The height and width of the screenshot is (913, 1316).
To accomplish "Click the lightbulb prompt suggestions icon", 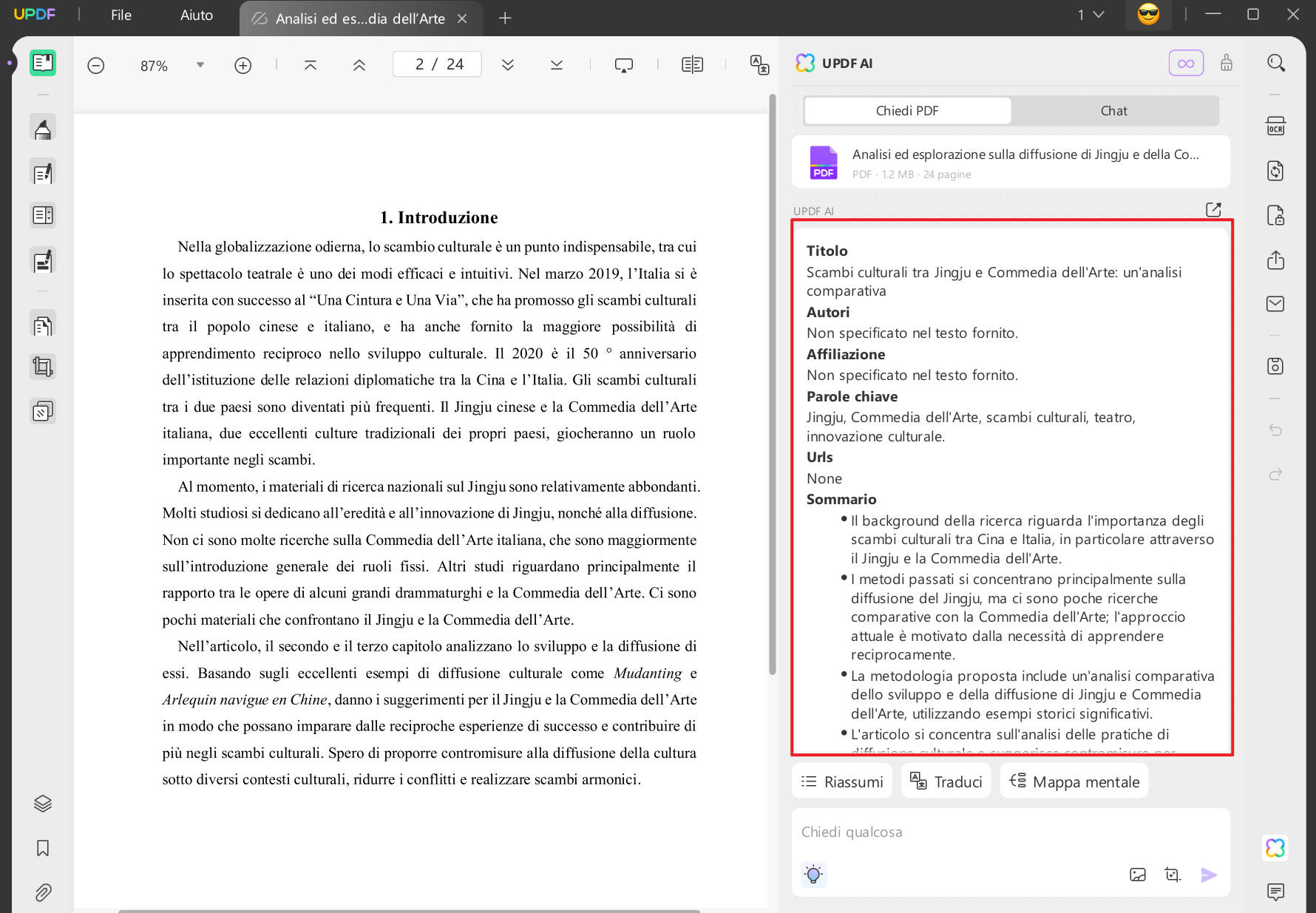I will [814, 875].
